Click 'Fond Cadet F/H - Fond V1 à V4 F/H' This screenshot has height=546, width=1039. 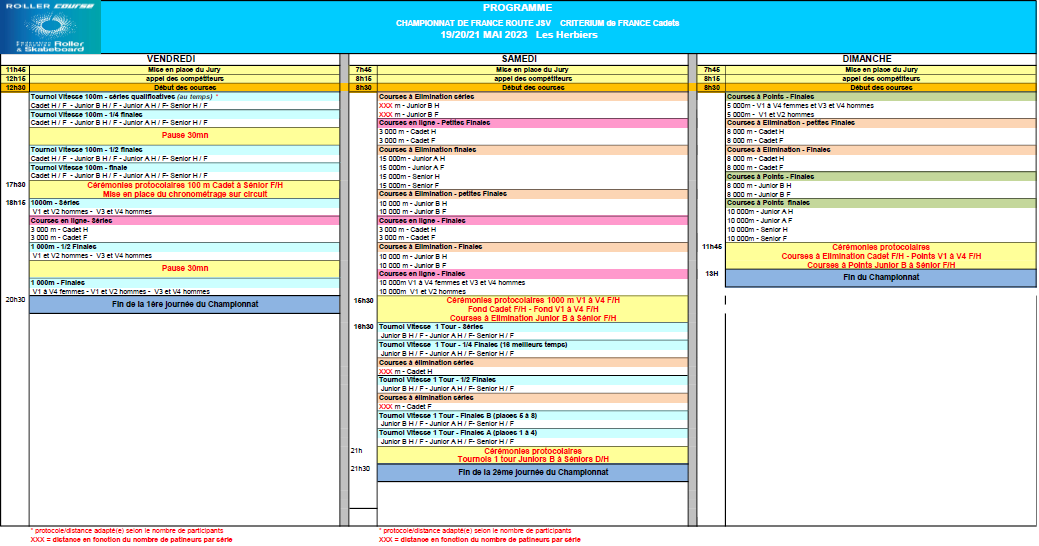pyautogui.click(x=533, y=309)
